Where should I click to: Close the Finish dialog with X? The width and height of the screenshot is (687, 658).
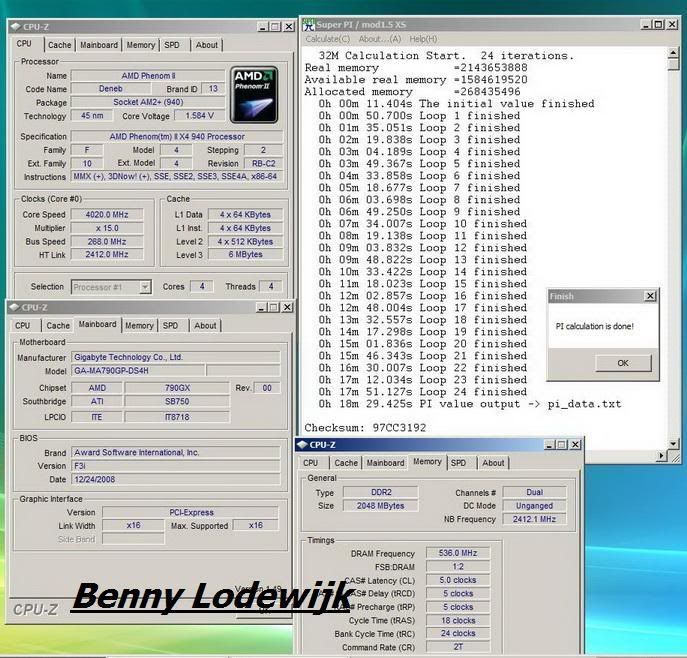(651, 296)
